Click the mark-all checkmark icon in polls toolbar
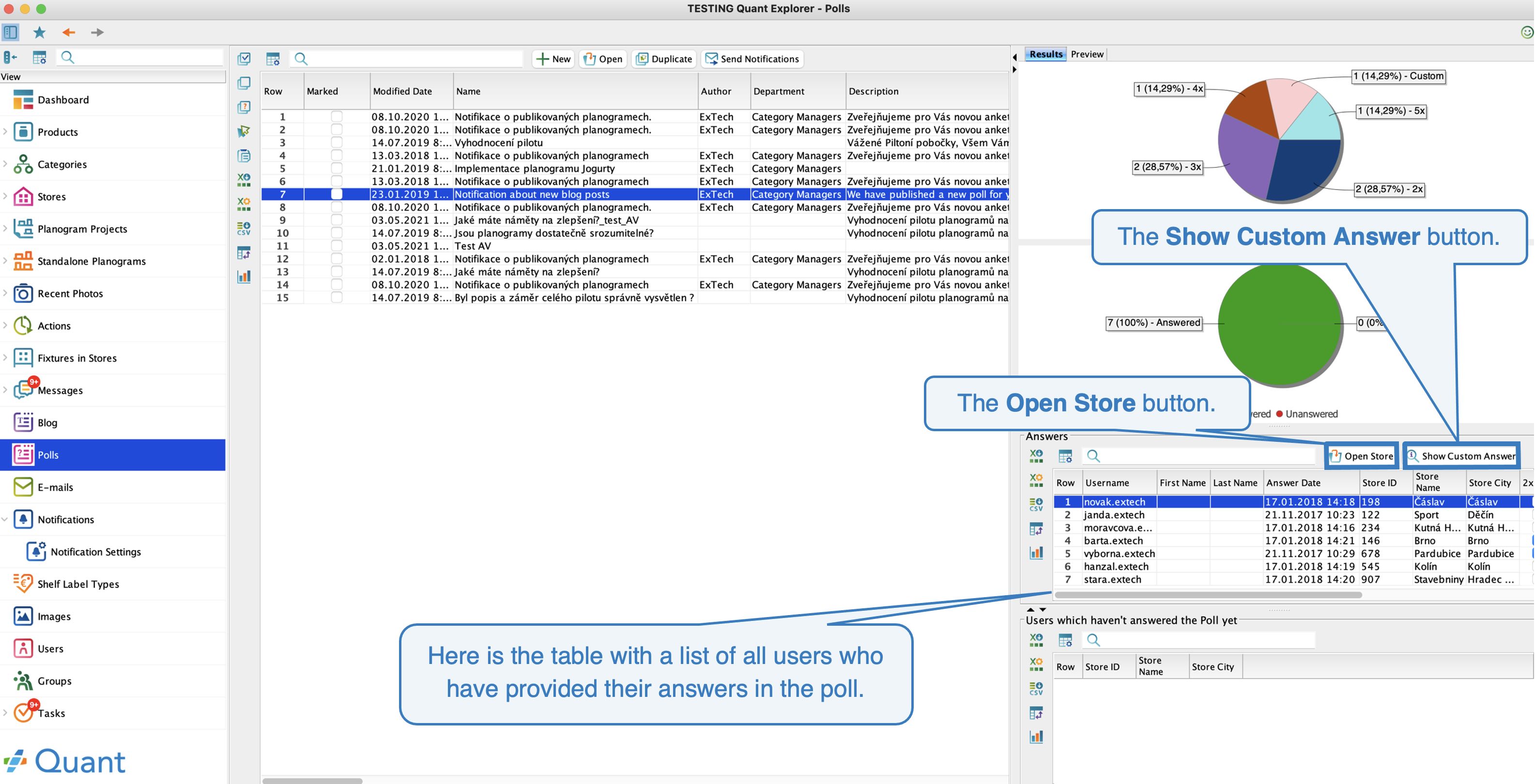 244,59
